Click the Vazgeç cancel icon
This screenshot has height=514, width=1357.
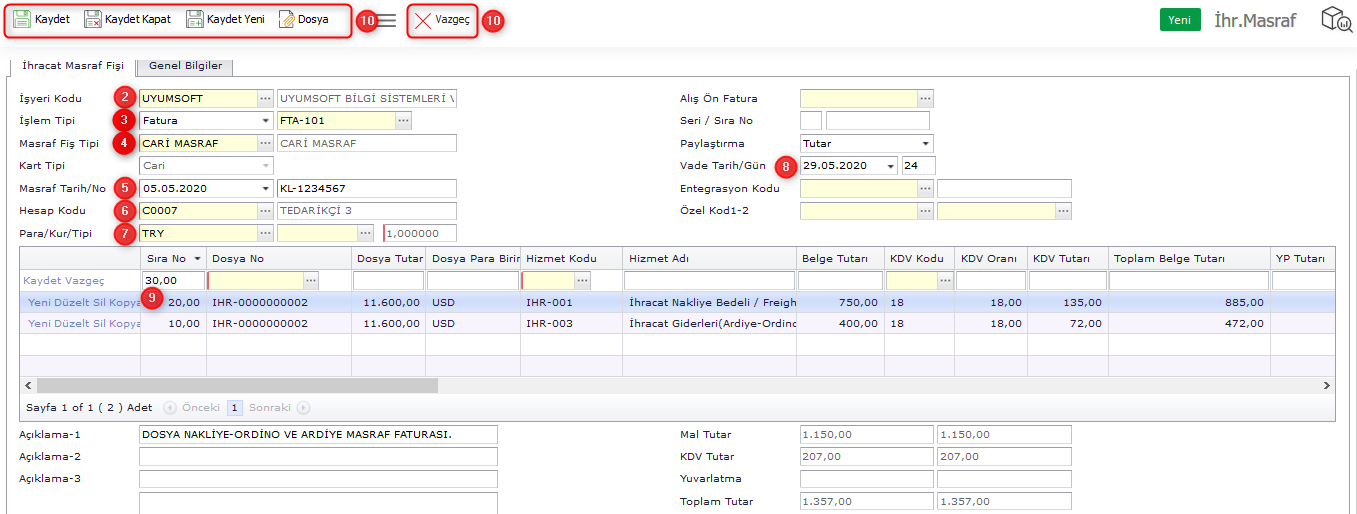click(x=424, y=20)
